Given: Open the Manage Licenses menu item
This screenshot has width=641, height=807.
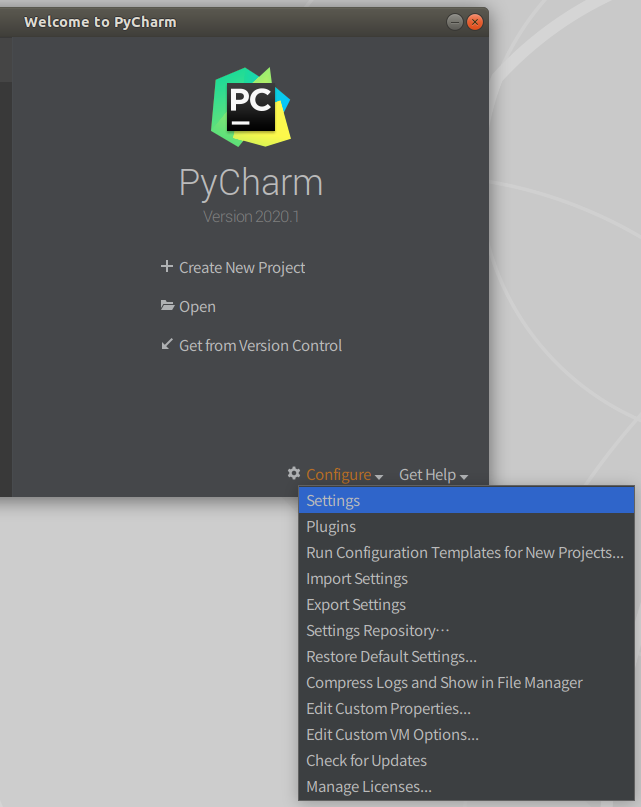Looking at the screenshot, I should coord(466,786).
